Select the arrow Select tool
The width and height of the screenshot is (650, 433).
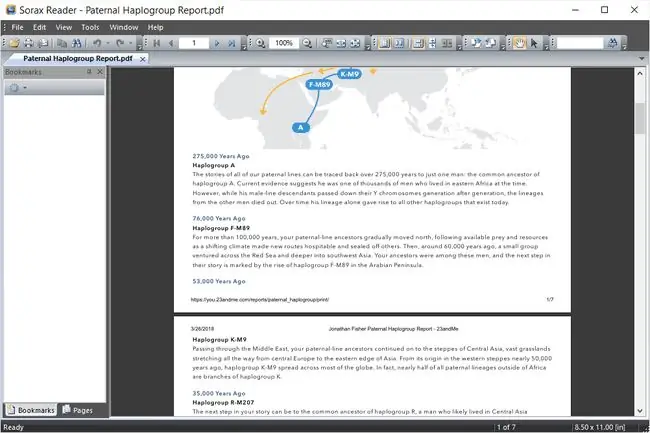pos(534,43)
